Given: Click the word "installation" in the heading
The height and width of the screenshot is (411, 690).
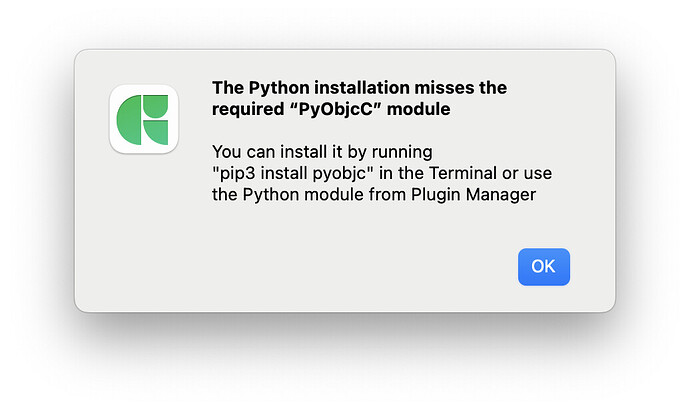Looking at the screenshot, I should (x=362, y=88).
